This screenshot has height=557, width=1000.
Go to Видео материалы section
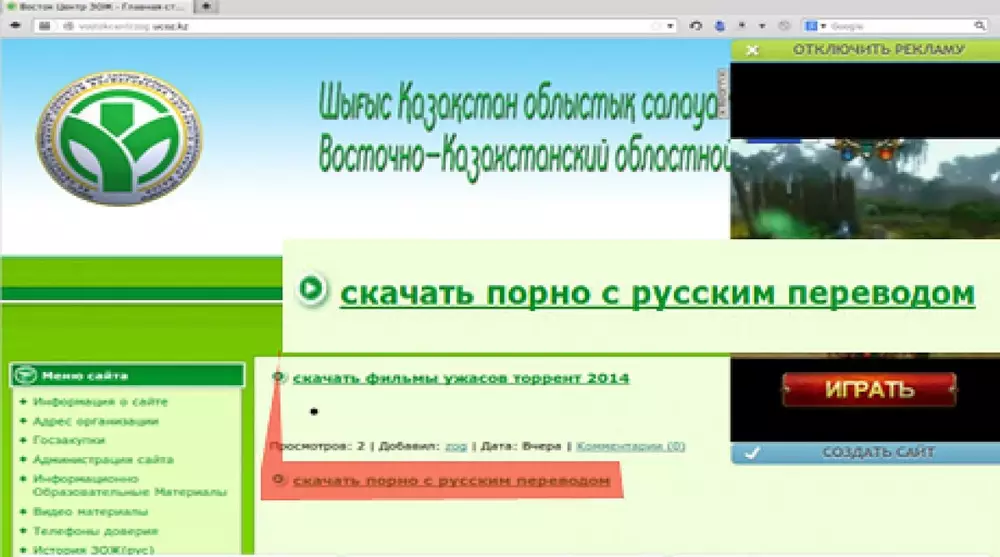coord(89,512)
